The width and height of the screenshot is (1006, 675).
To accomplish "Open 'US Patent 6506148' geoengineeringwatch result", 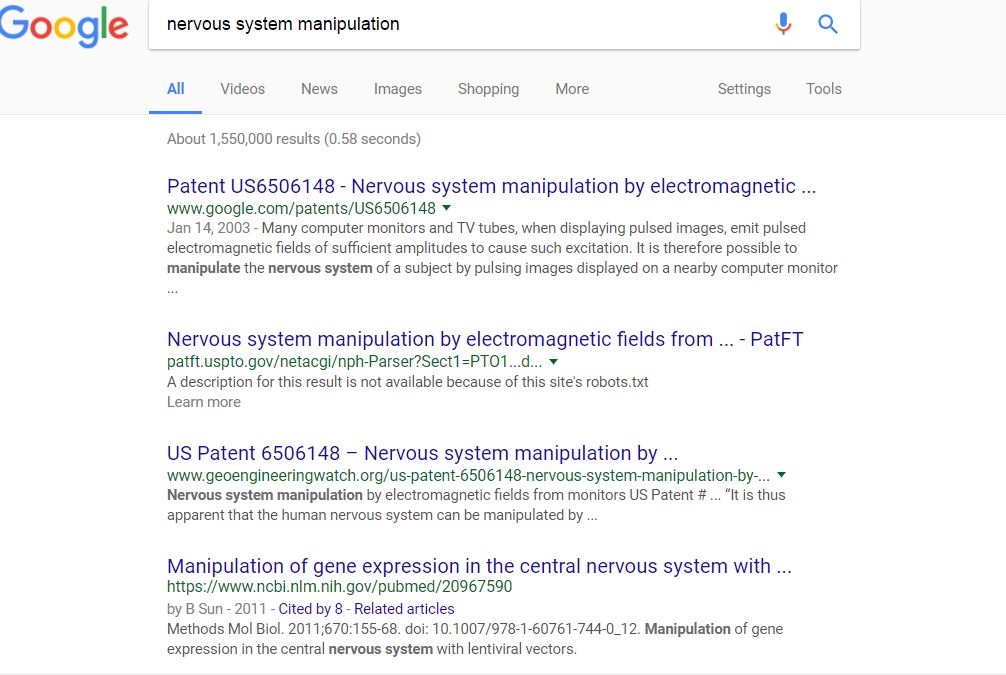I will (422, 453).
